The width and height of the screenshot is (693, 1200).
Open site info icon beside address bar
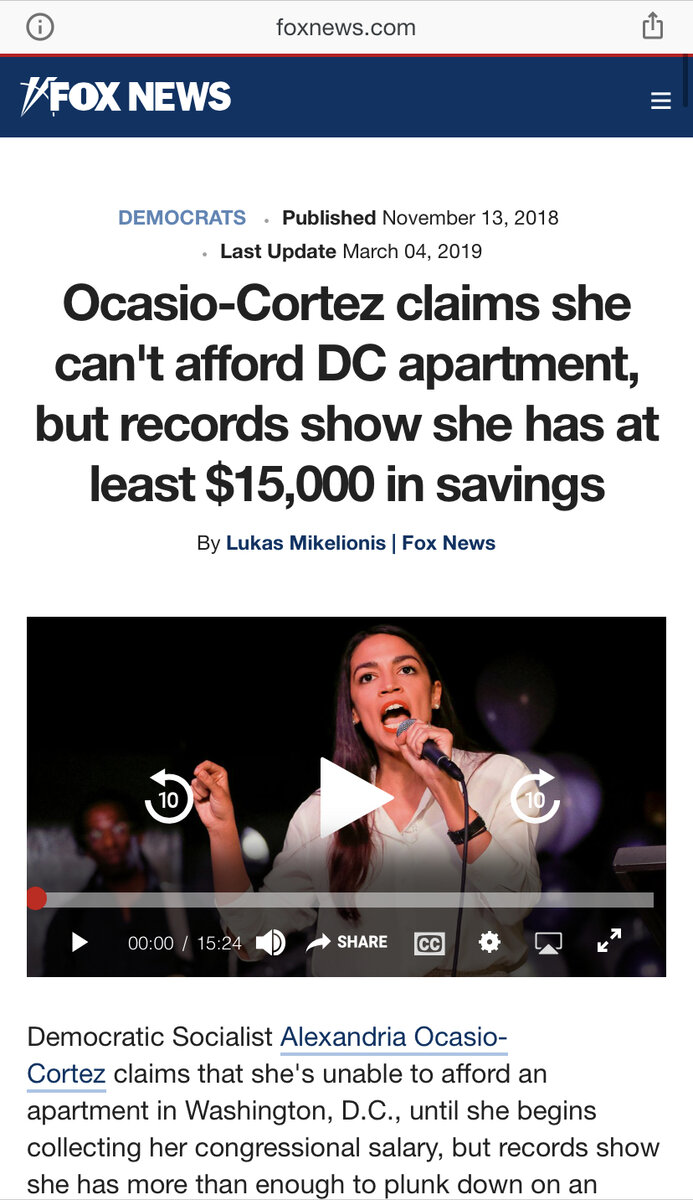coord(40,27)
